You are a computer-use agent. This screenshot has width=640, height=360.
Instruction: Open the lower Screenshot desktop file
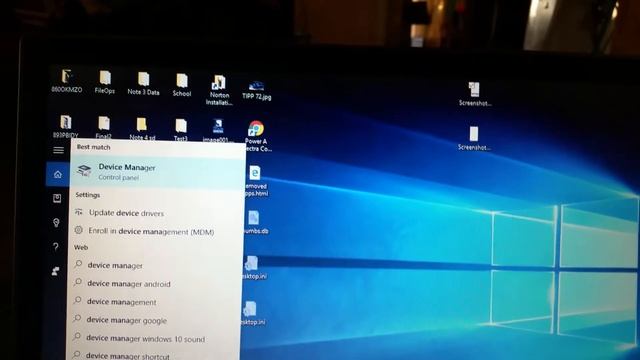pyautogui.click(x=474, y=138)
